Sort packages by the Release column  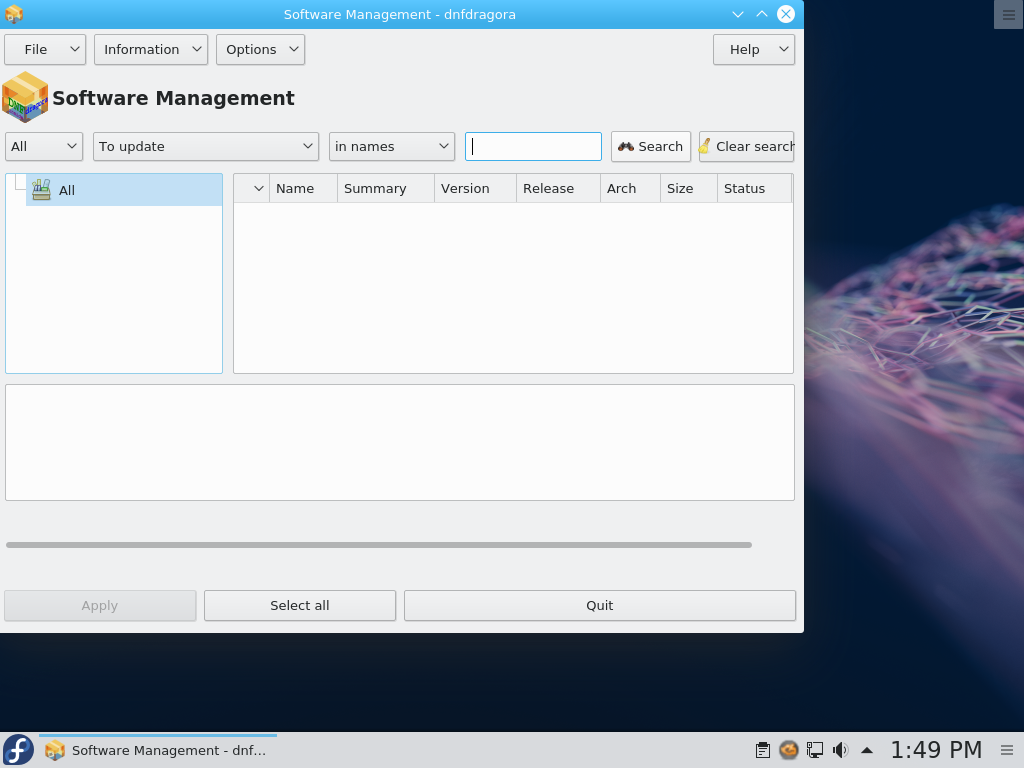(558, 189)
